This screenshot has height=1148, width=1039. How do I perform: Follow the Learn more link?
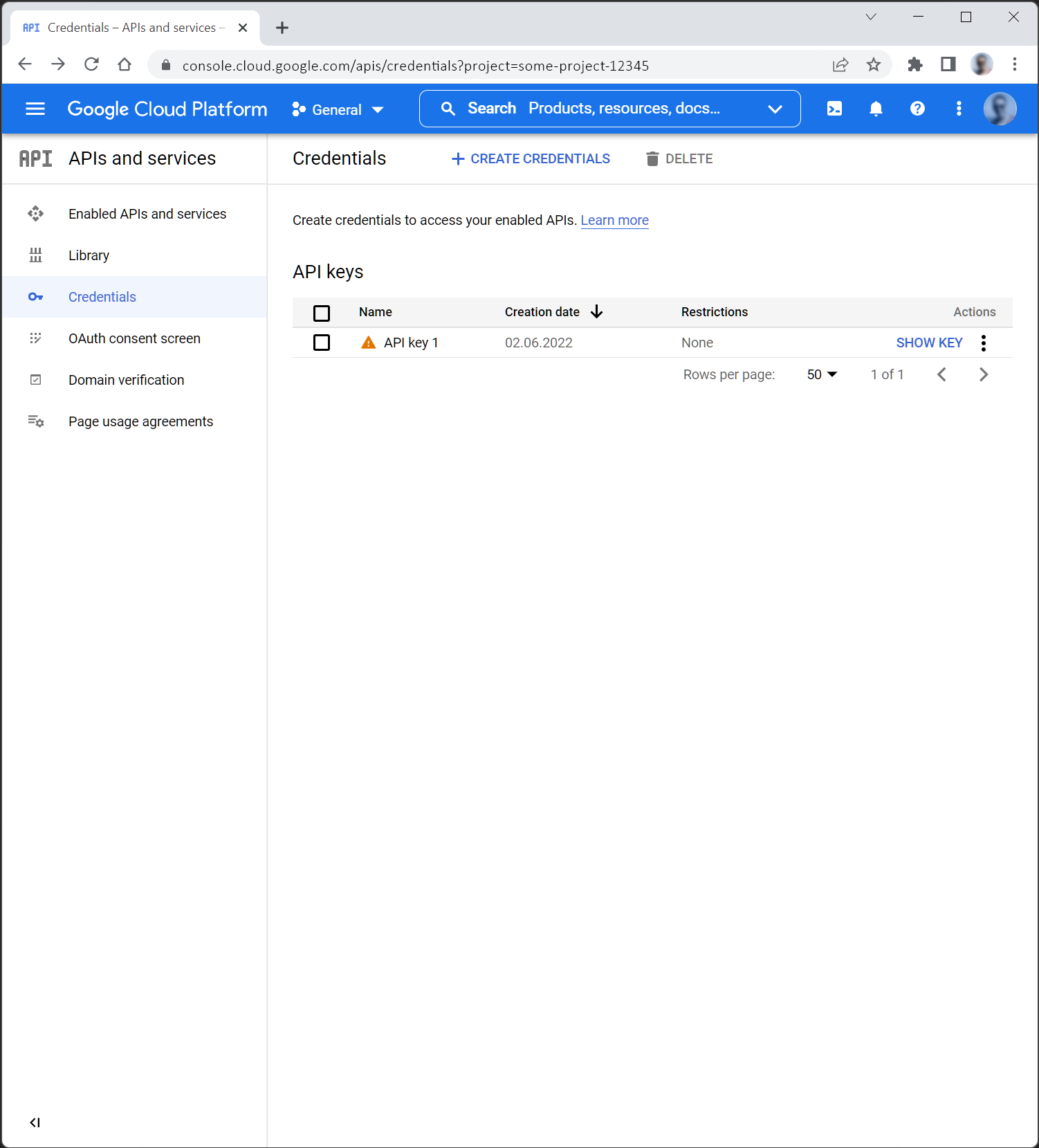tap(614, 220)
